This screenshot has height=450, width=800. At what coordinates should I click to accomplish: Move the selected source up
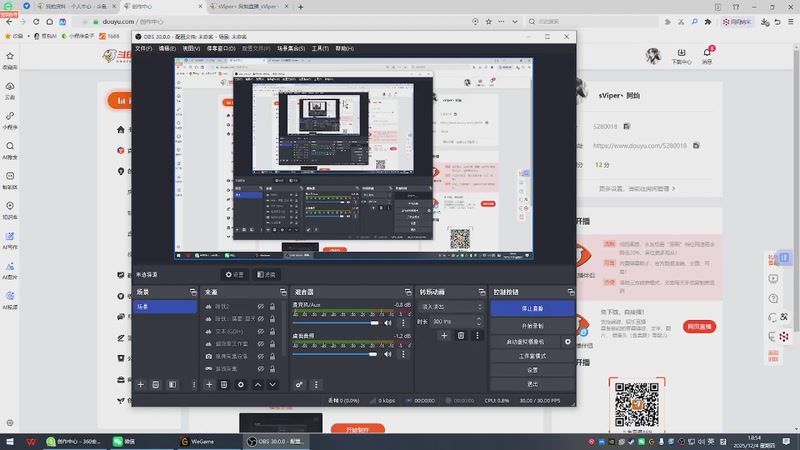click(258, 385)
